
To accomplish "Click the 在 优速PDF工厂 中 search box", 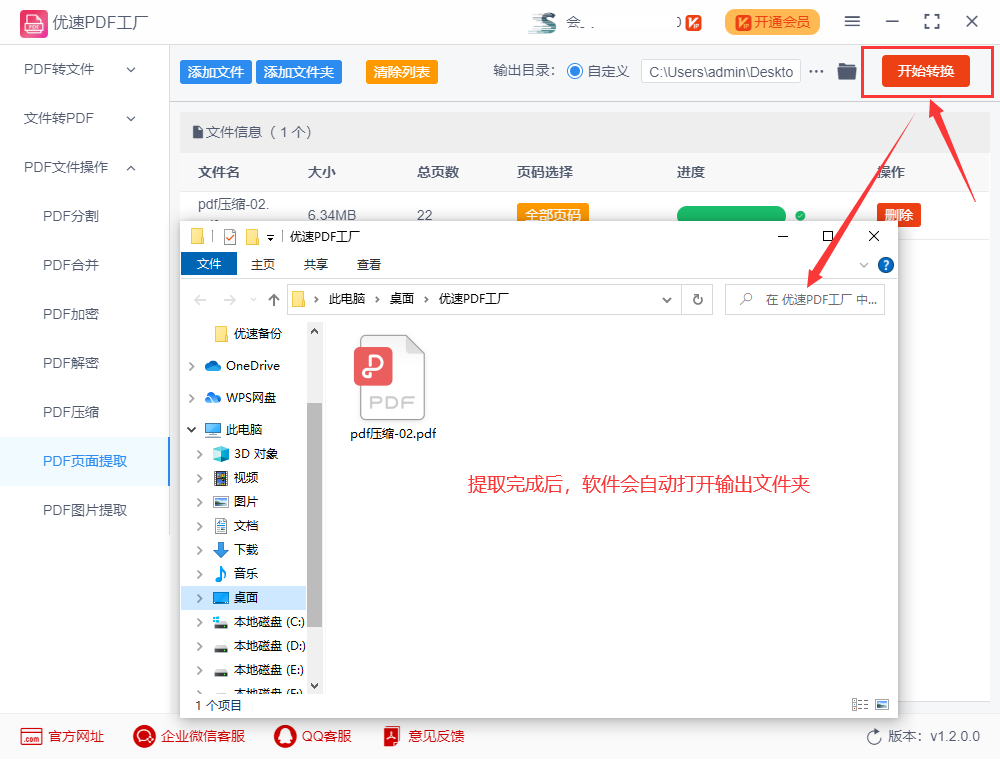I will 805,300.
